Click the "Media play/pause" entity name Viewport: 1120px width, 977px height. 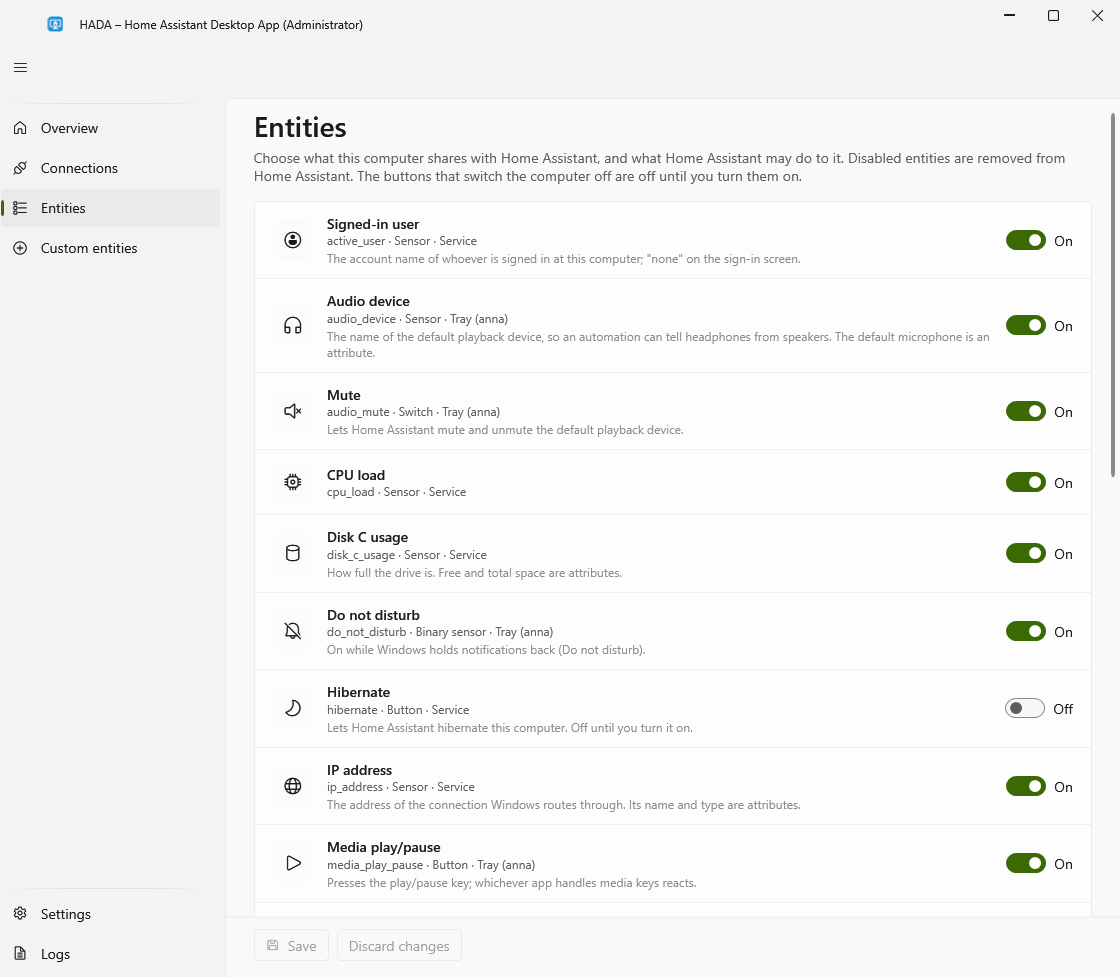[384, 847]
